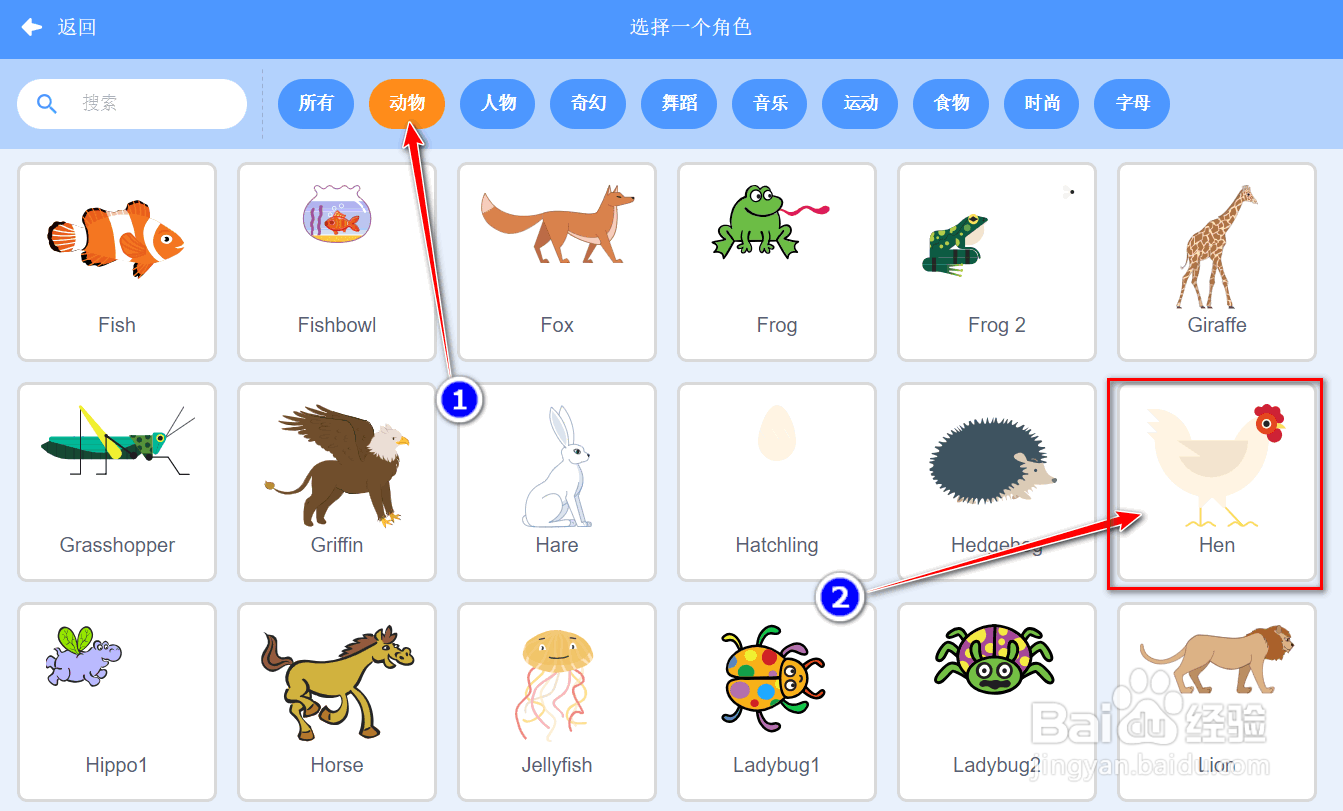Filter sprites by 食物

coord(951,103)
